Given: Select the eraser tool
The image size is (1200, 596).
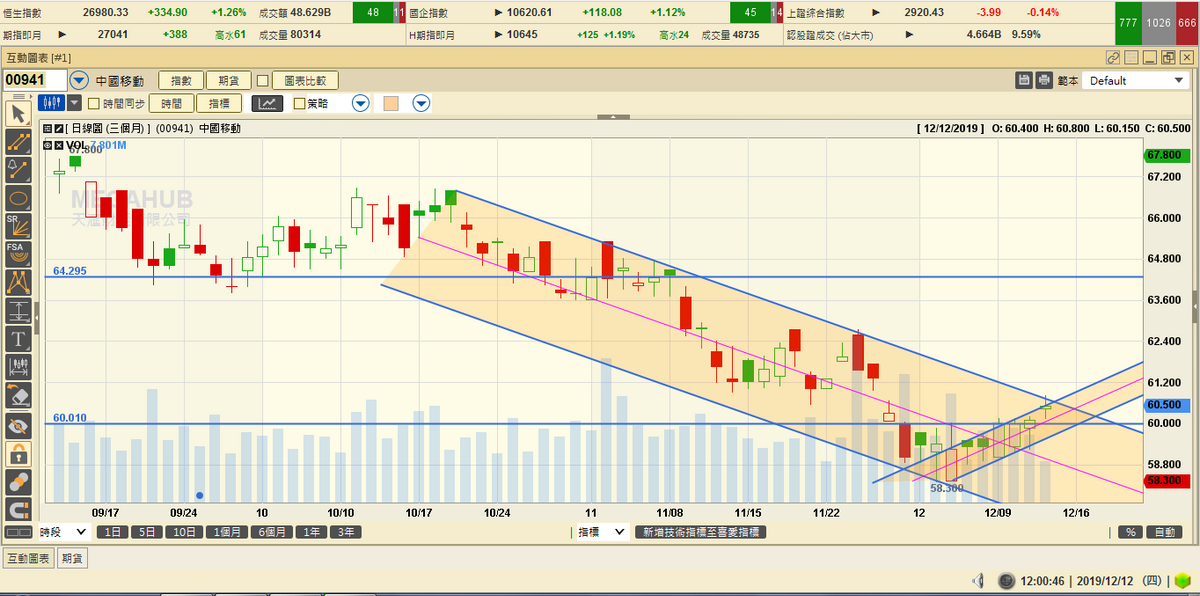Looking at the screenshot, I should 17,396.
